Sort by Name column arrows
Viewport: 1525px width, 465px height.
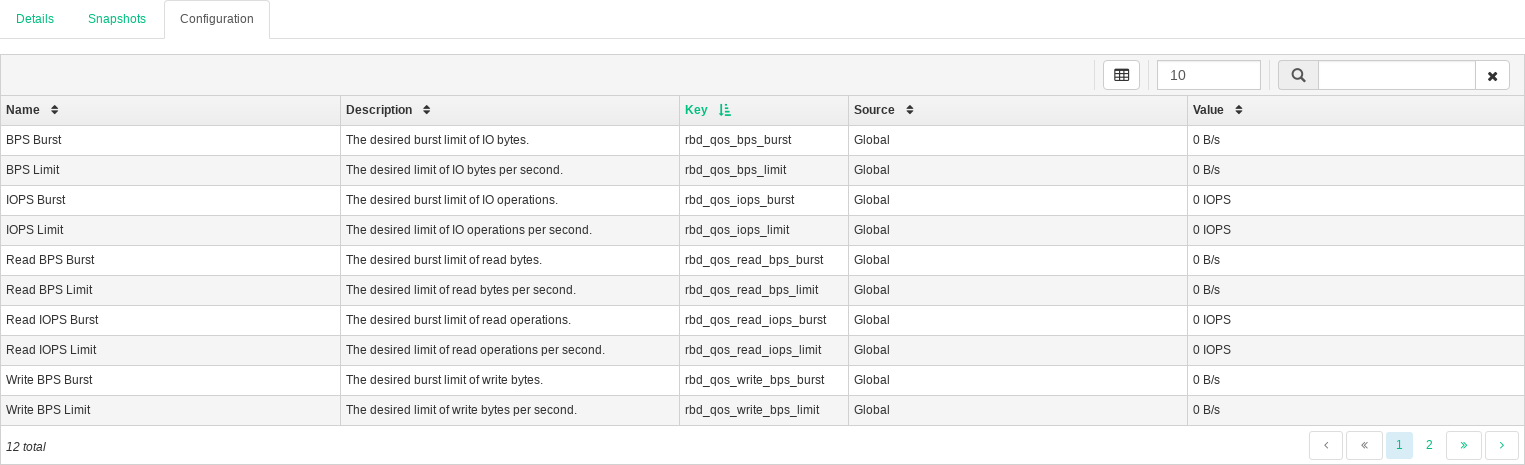pos(55,110)
